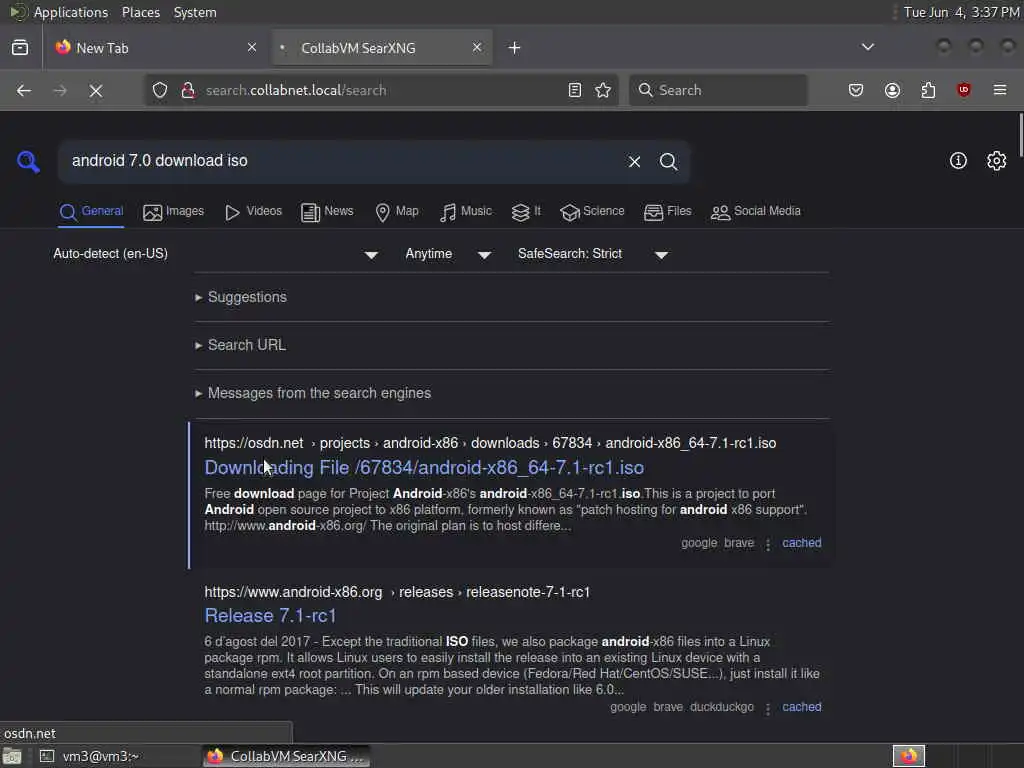Screen dimensions: 1024x768
Task: Select the Videos search category
Action: [x=253, y=212]
